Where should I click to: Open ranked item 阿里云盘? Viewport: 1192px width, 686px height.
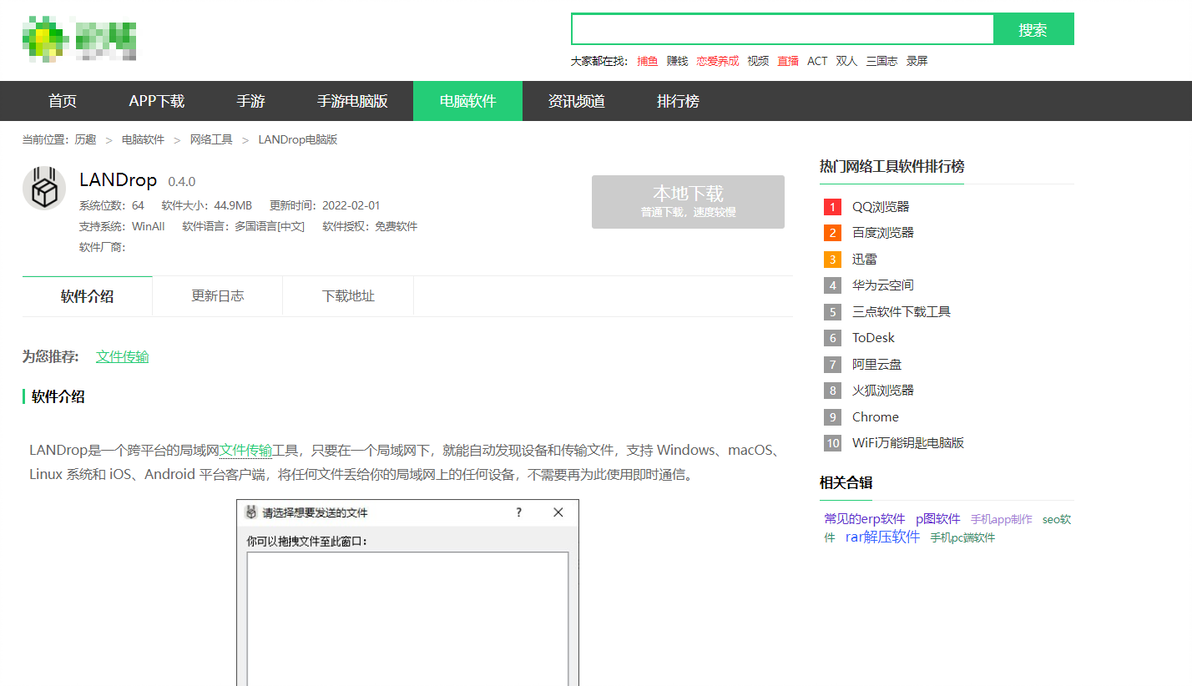coord(877,364)
